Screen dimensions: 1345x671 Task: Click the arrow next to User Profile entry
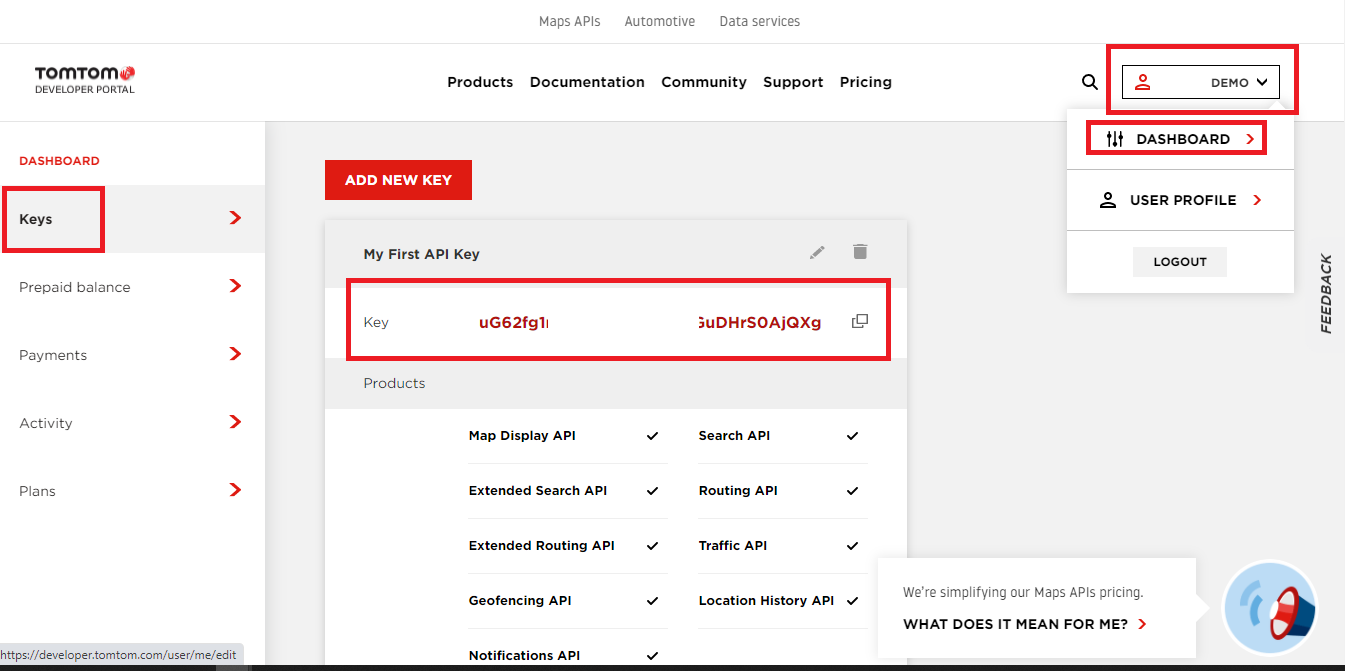tap(1257, 200)
